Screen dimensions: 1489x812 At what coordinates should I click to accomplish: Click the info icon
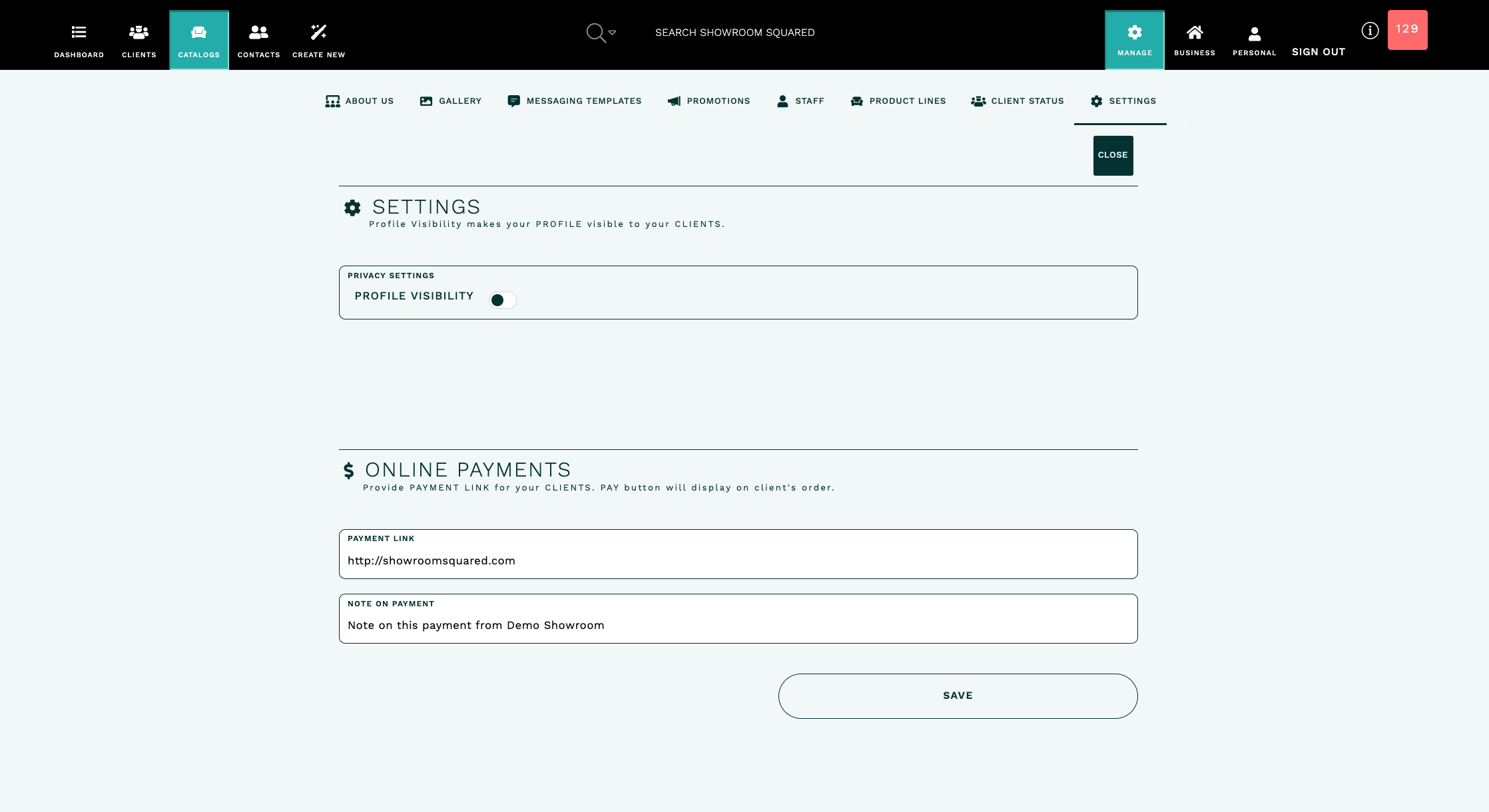[x=1370, y=31]
